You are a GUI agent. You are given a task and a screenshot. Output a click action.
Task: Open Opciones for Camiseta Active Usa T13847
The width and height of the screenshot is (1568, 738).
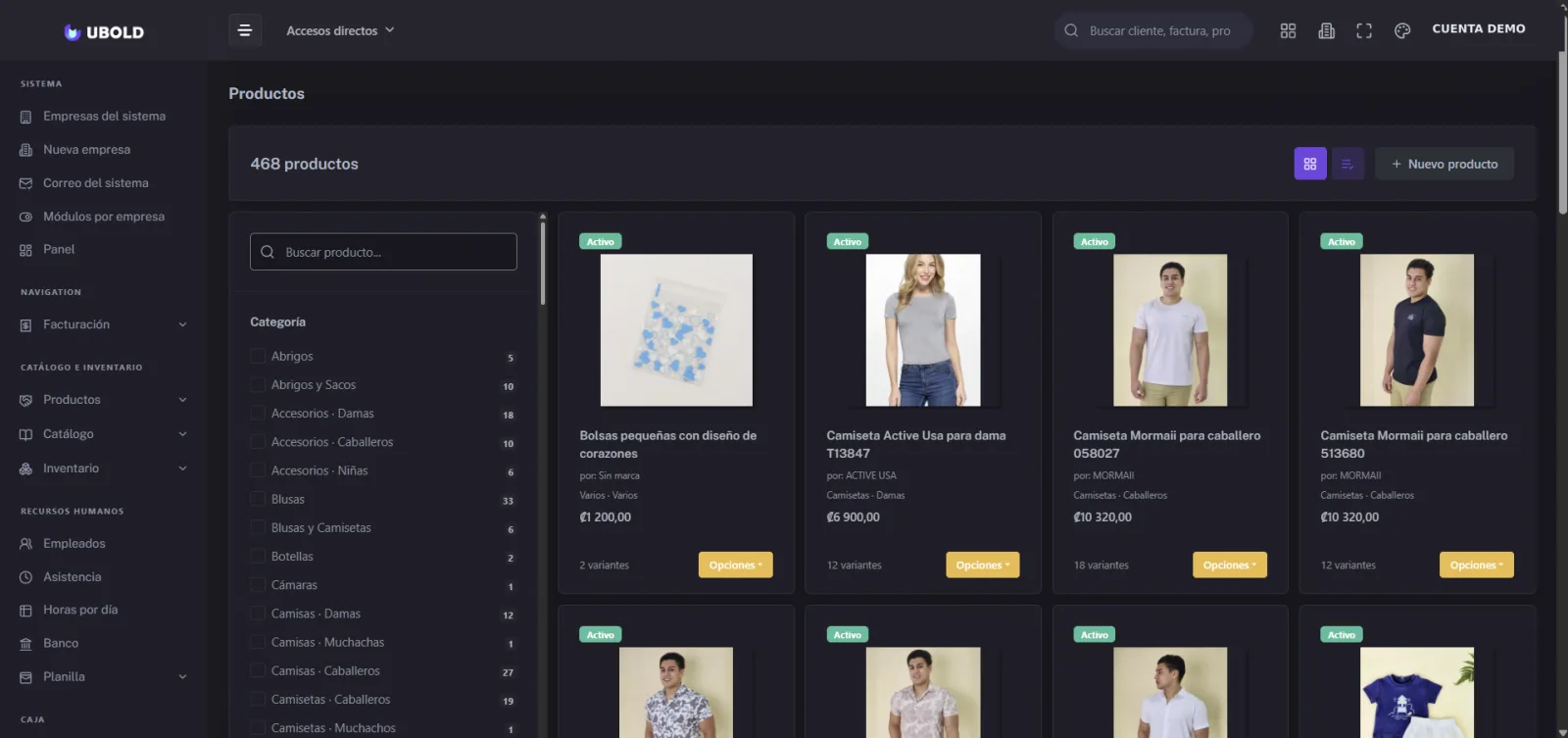982,566
